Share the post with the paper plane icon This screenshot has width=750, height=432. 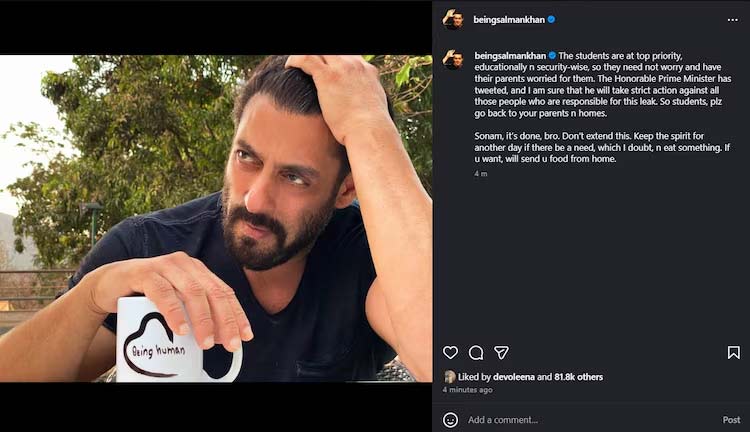501,353
